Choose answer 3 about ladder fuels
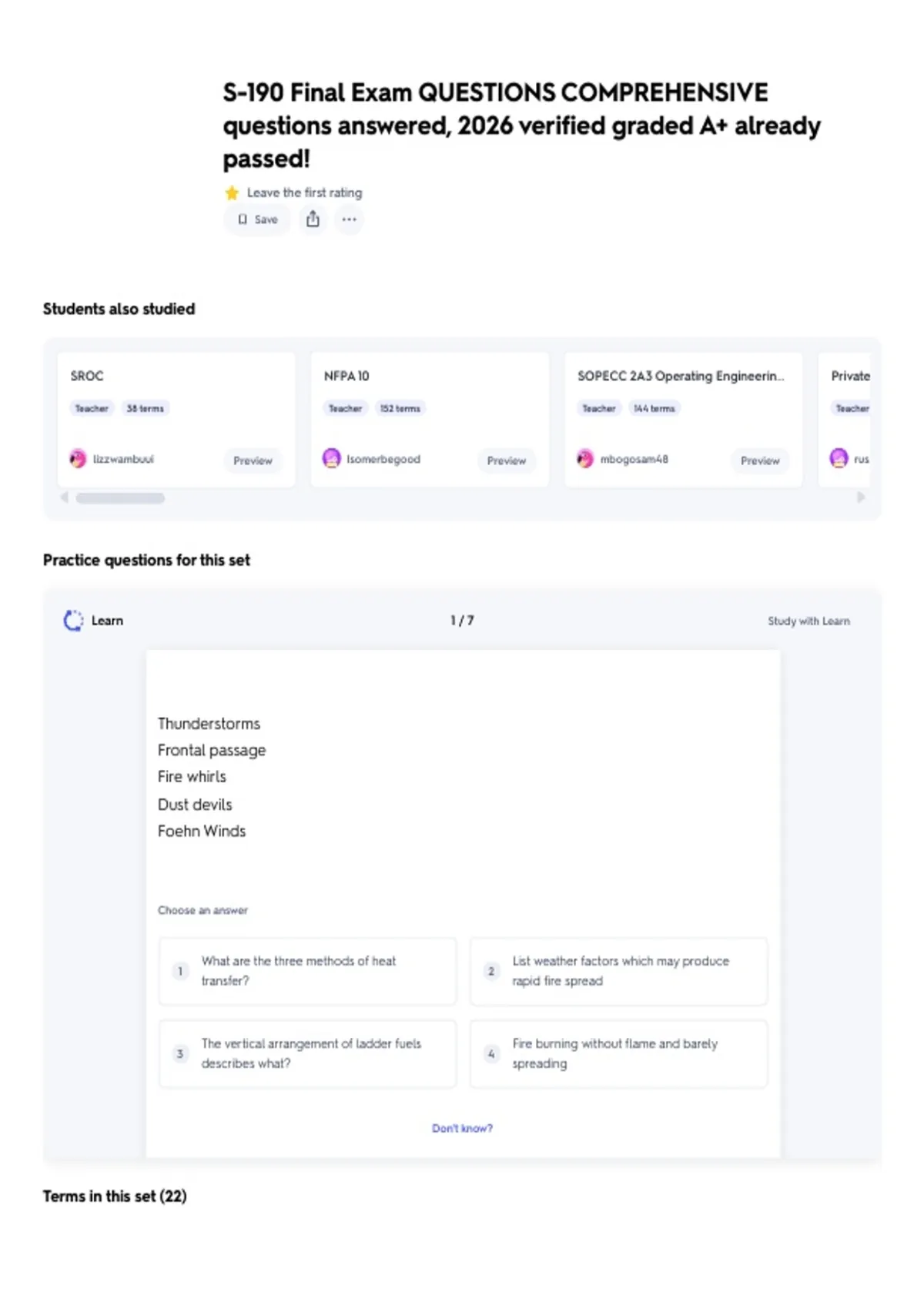 pyautogui.click(x=307, y=1053)
